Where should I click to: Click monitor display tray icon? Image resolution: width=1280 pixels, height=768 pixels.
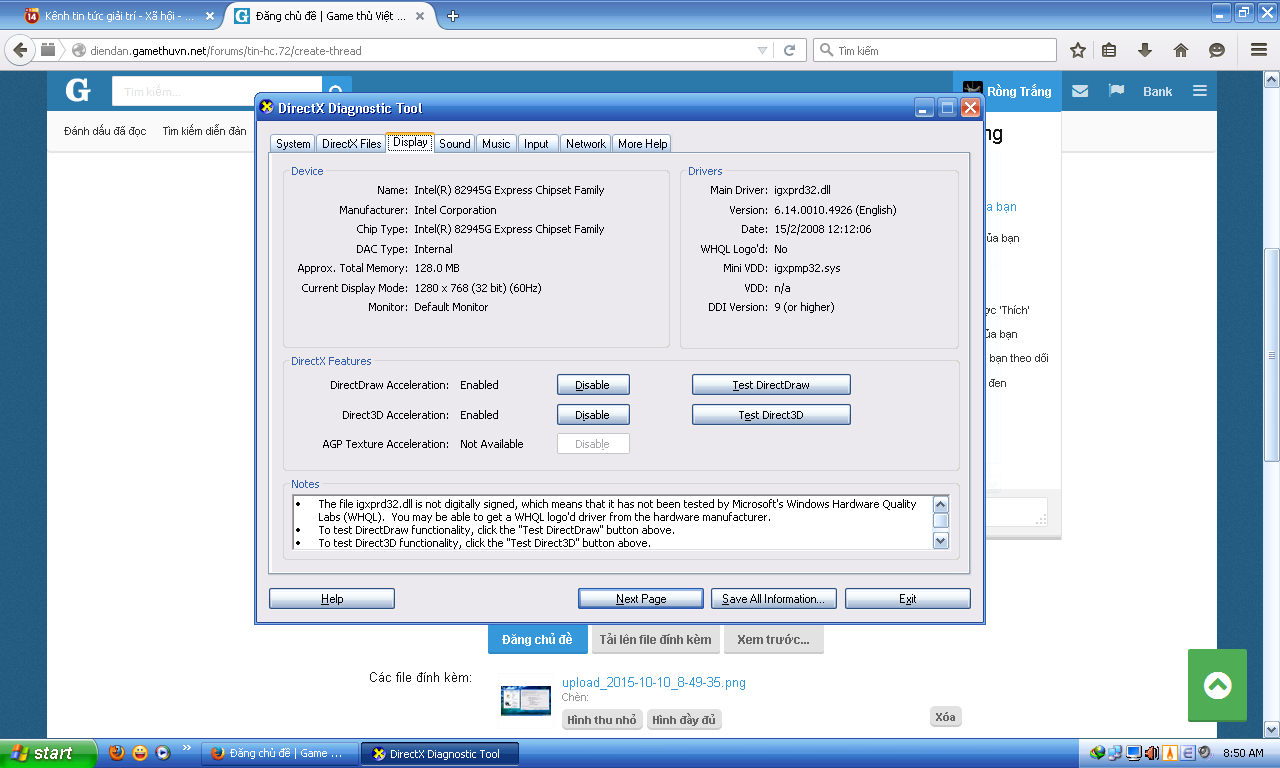[x=1133, y=753]
